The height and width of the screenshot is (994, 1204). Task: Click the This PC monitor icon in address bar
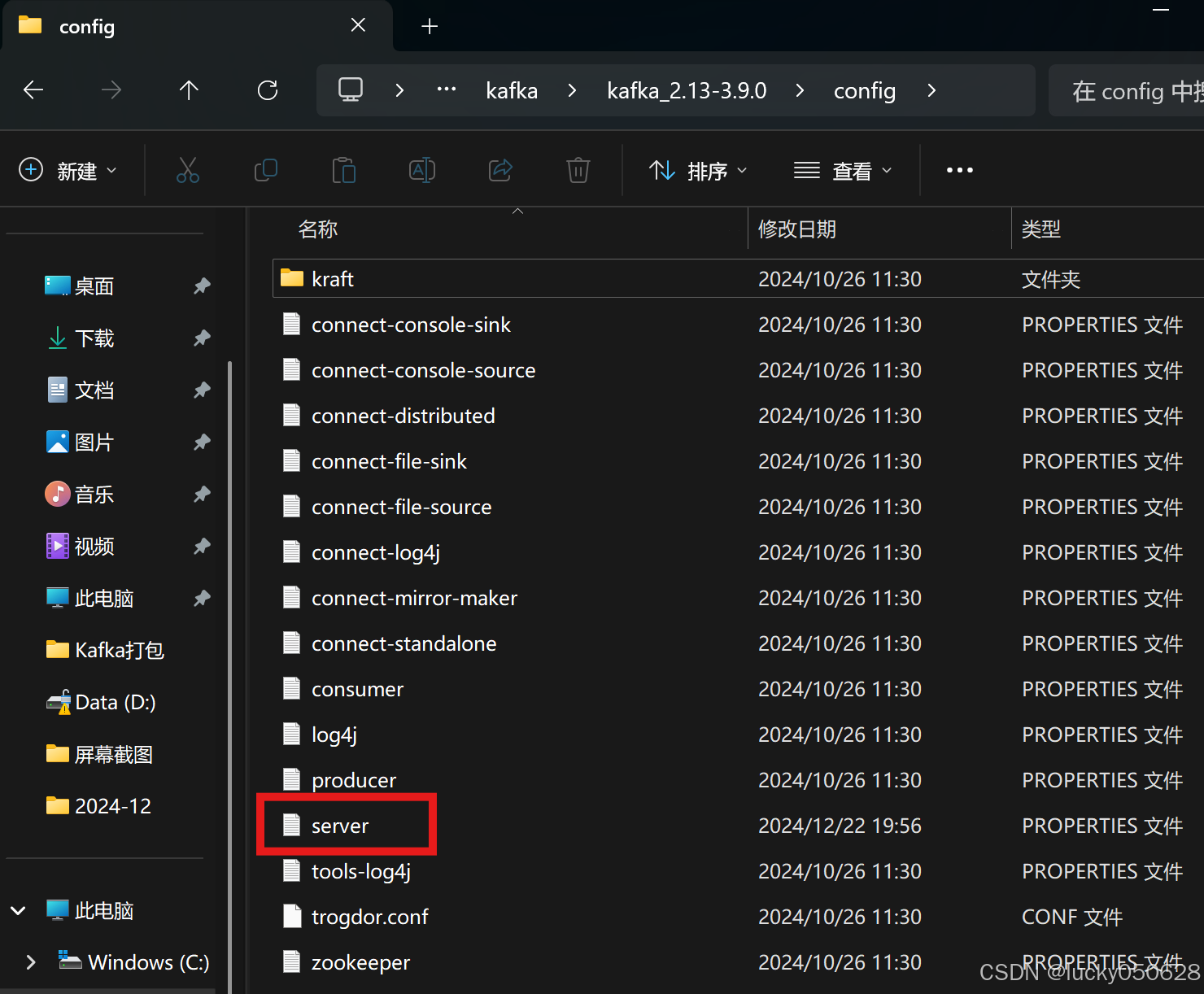click(x=351, y=89)
